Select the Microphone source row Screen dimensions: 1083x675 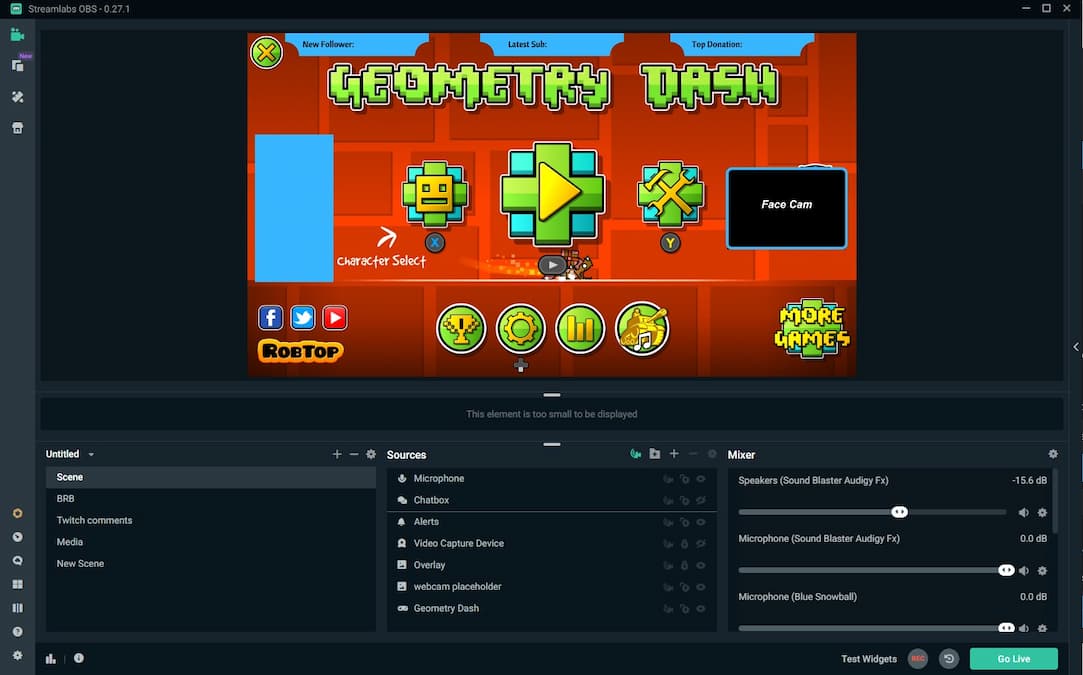point(551,479)
